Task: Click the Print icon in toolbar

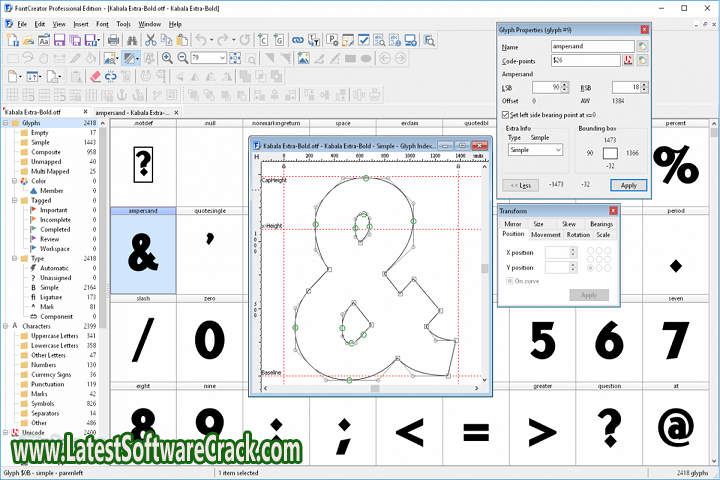Action: point(113,40)
